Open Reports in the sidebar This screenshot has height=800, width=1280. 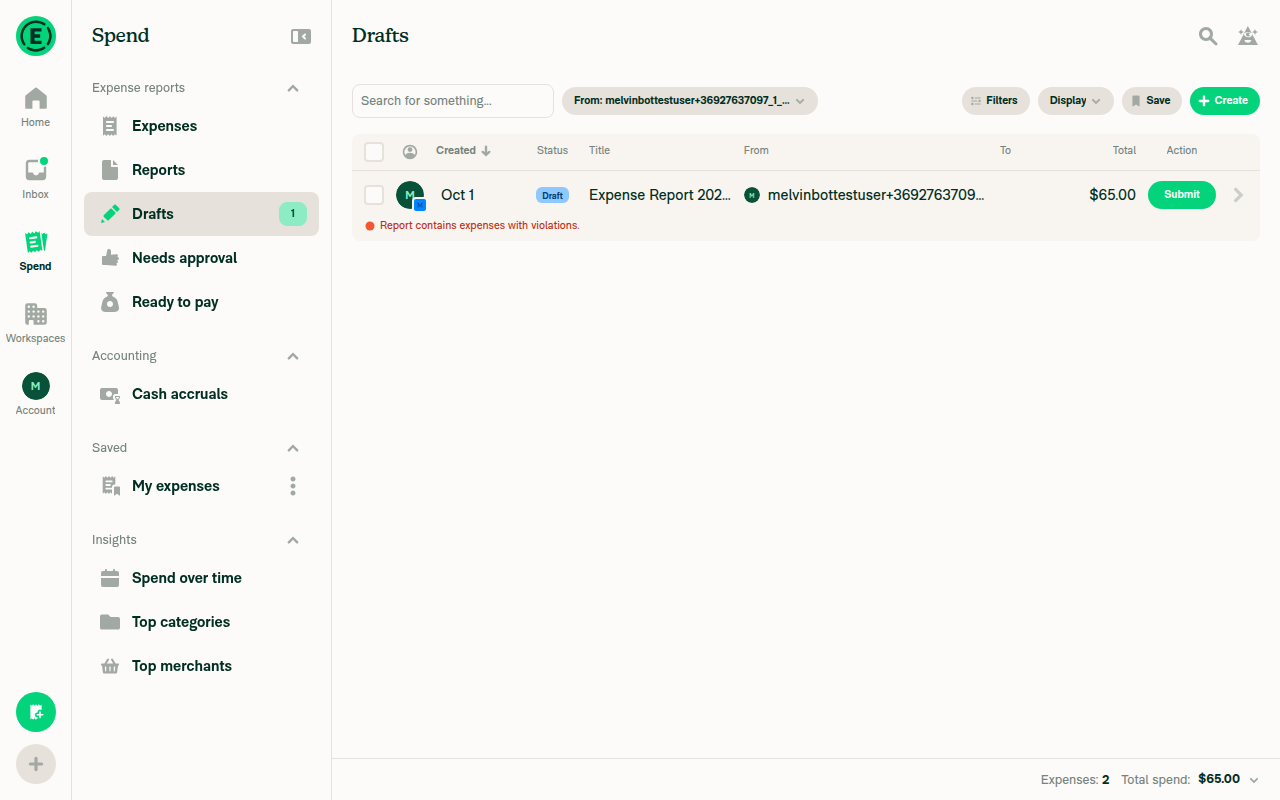coord(201,170)
